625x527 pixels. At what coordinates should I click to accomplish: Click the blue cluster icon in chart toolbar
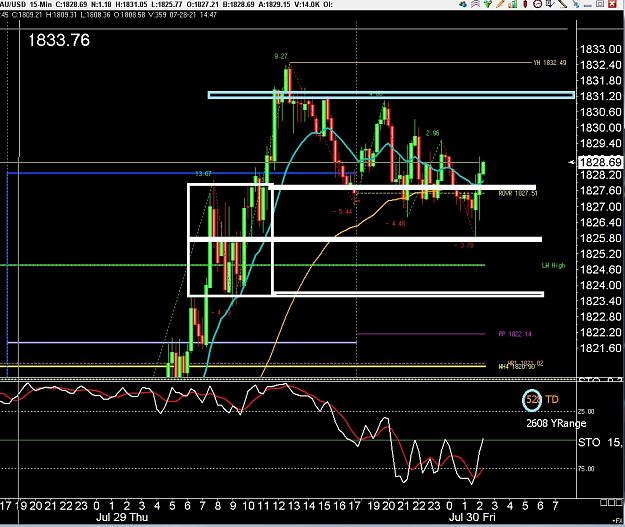463,4
